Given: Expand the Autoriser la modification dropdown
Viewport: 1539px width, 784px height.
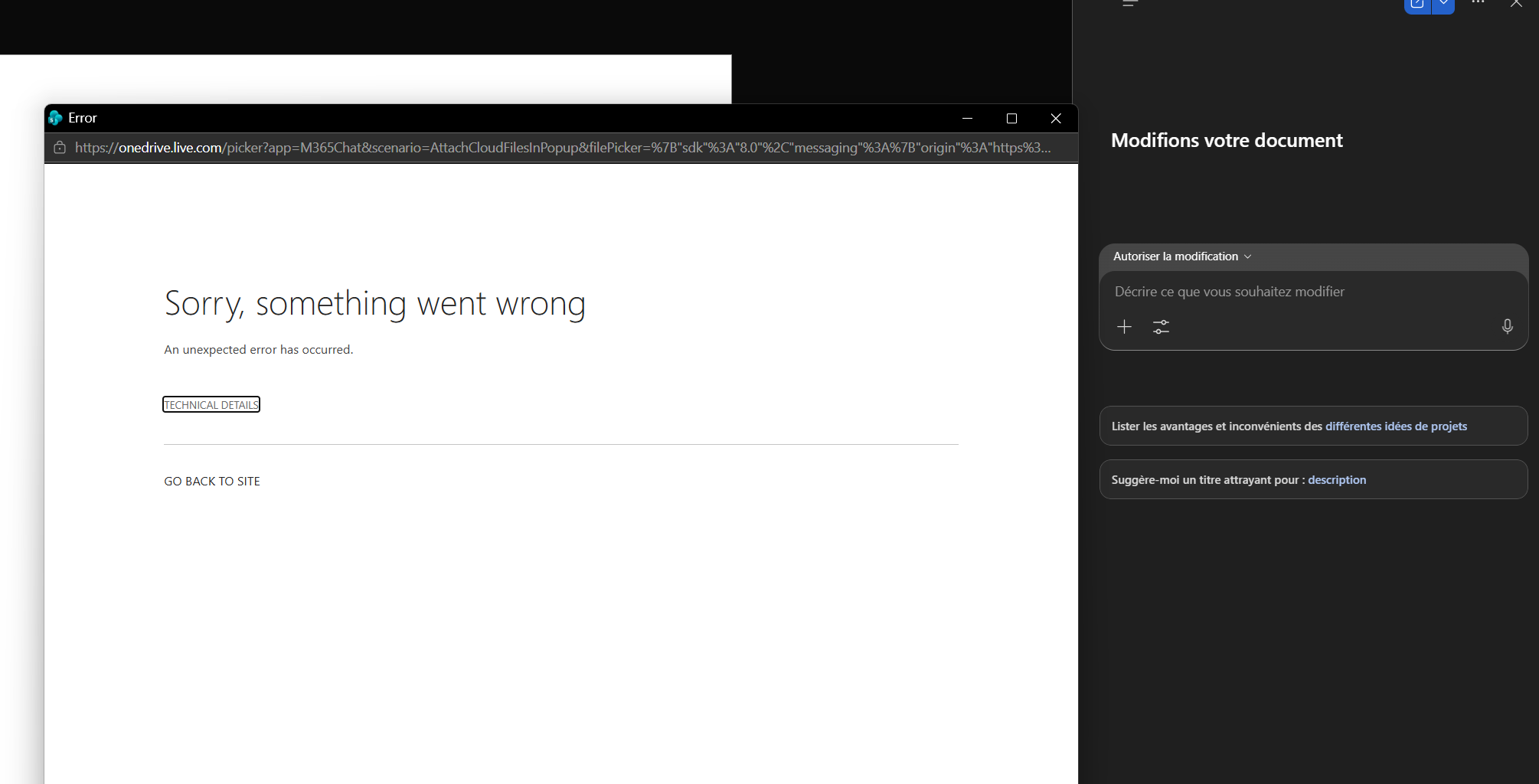Looking at the screenshot, I should 1182,256.
